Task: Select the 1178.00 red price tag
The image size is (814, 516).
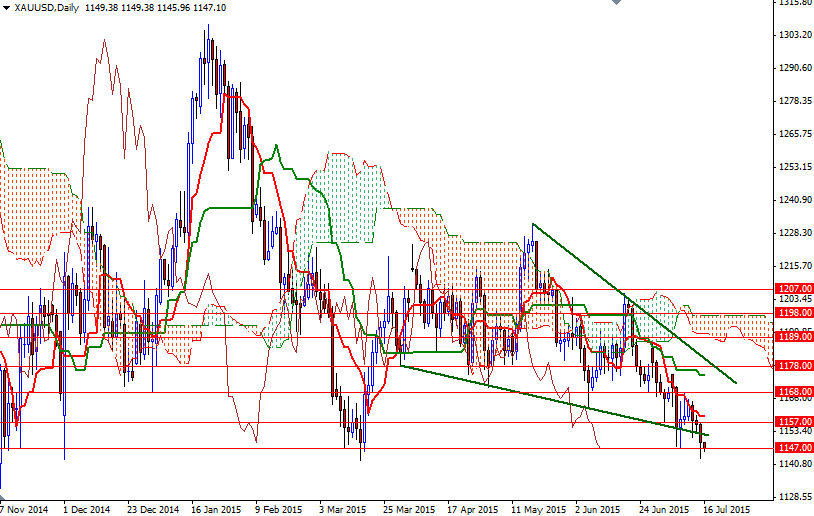Action: pyautogui.click(x=793, y=366)
